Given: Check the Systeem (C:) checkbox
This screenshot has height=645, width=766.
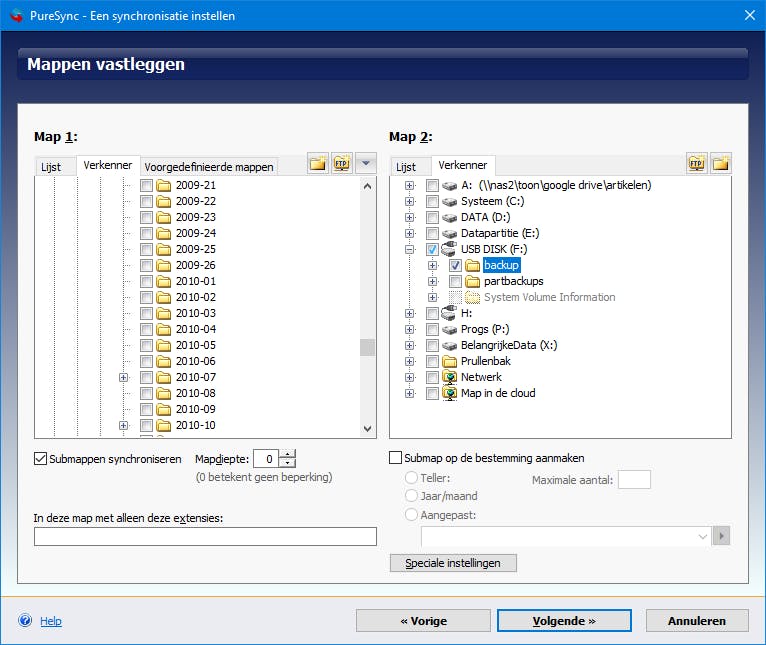Looking at the screenshot, I should [432, 201].
